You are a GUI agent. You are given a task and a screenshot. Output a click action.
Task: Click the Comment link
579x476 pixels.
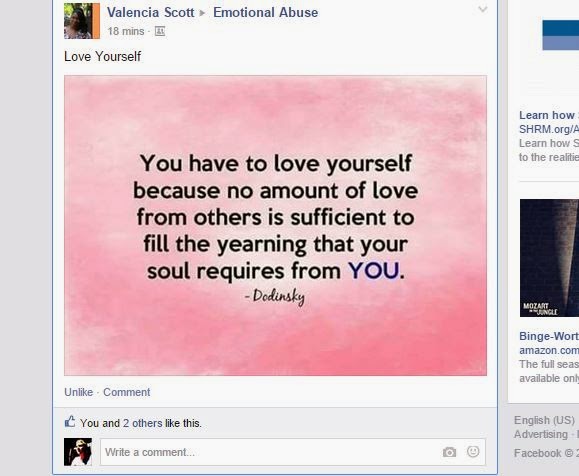127,392
